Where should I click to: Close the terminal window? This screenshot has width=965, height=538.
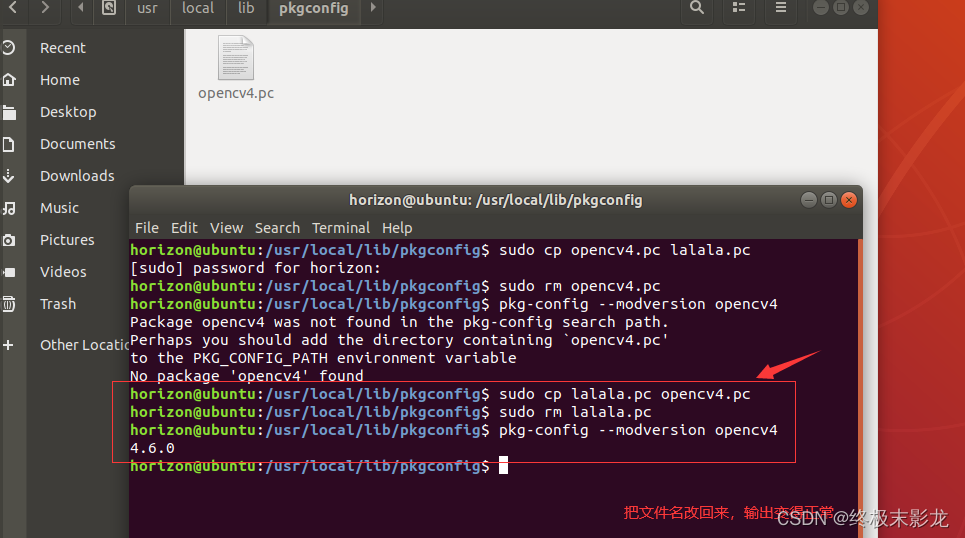click(849, 199)
